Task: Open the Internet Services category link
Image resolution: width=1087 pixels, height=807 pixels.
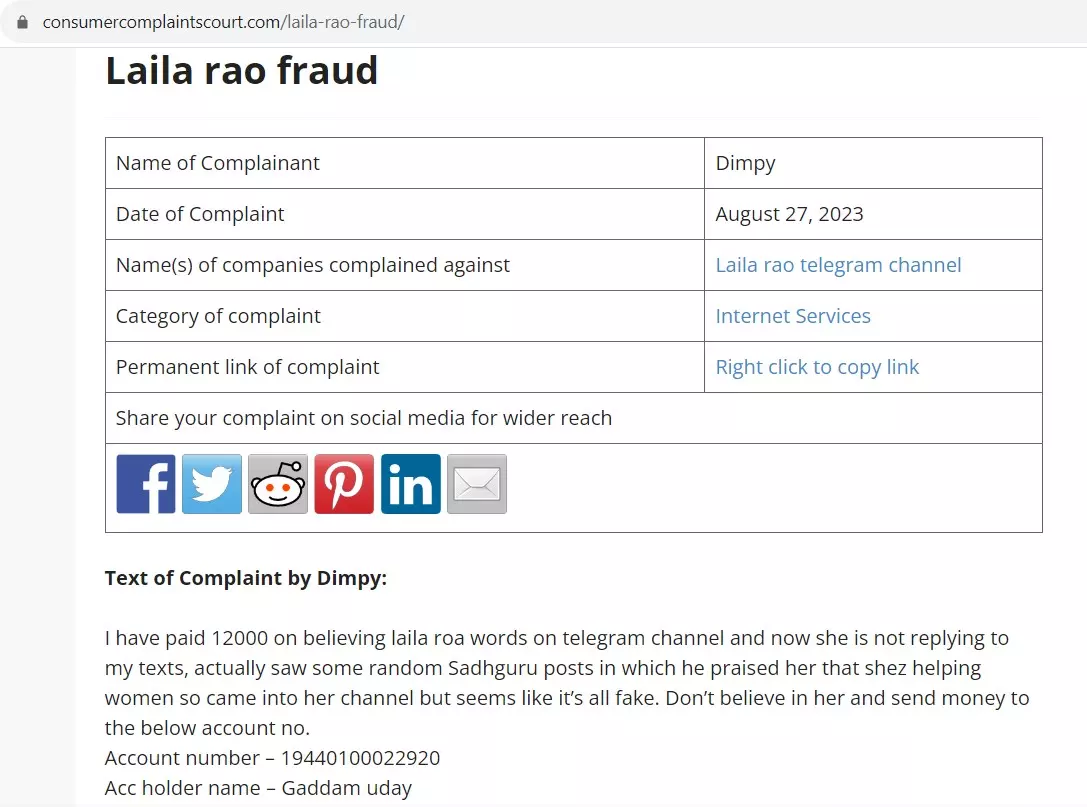Action: click(x=793, y=316)
